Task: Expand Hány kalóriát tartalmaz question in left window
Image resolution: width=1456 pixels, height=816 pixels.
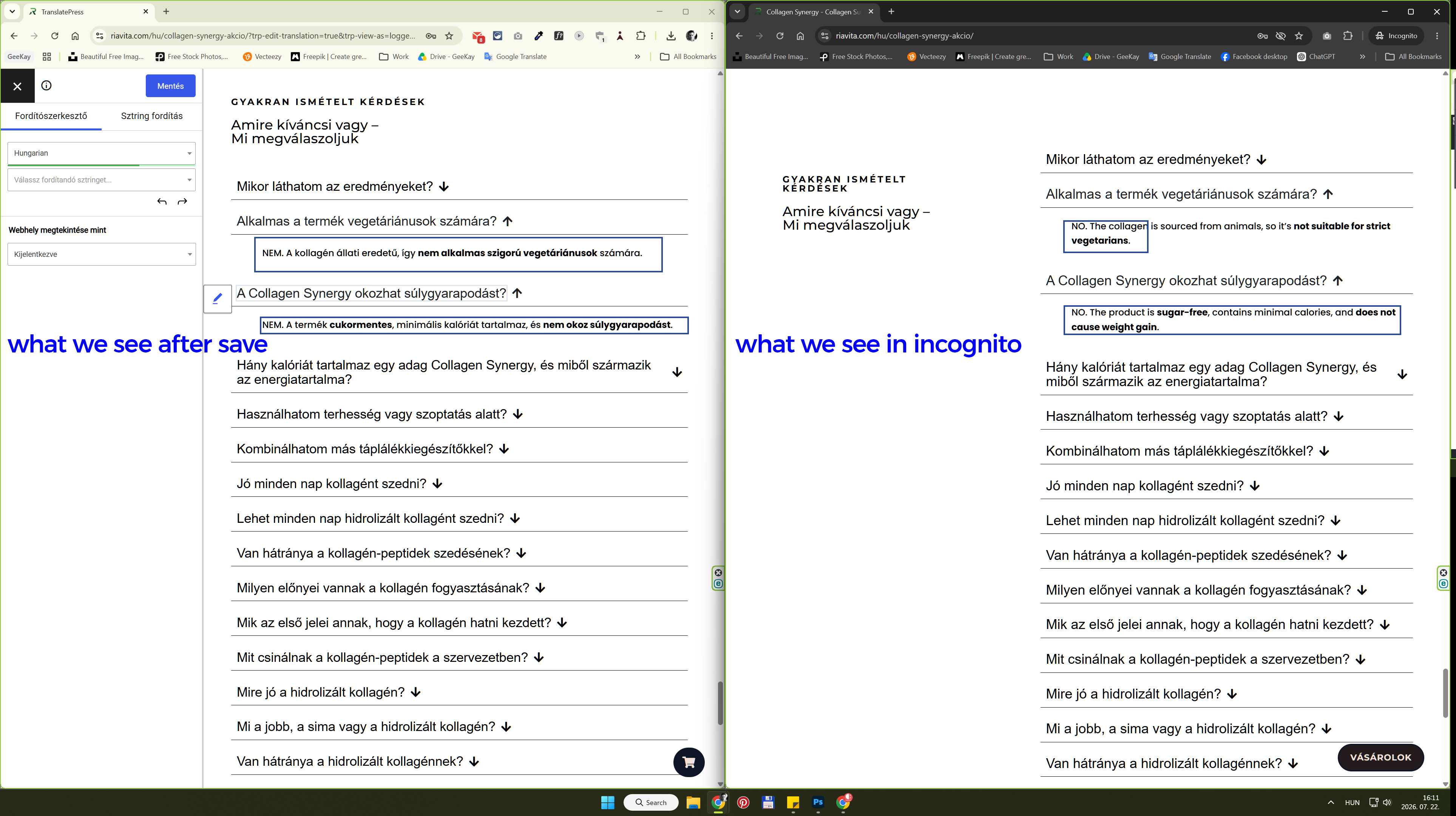Action: point(459,372)
